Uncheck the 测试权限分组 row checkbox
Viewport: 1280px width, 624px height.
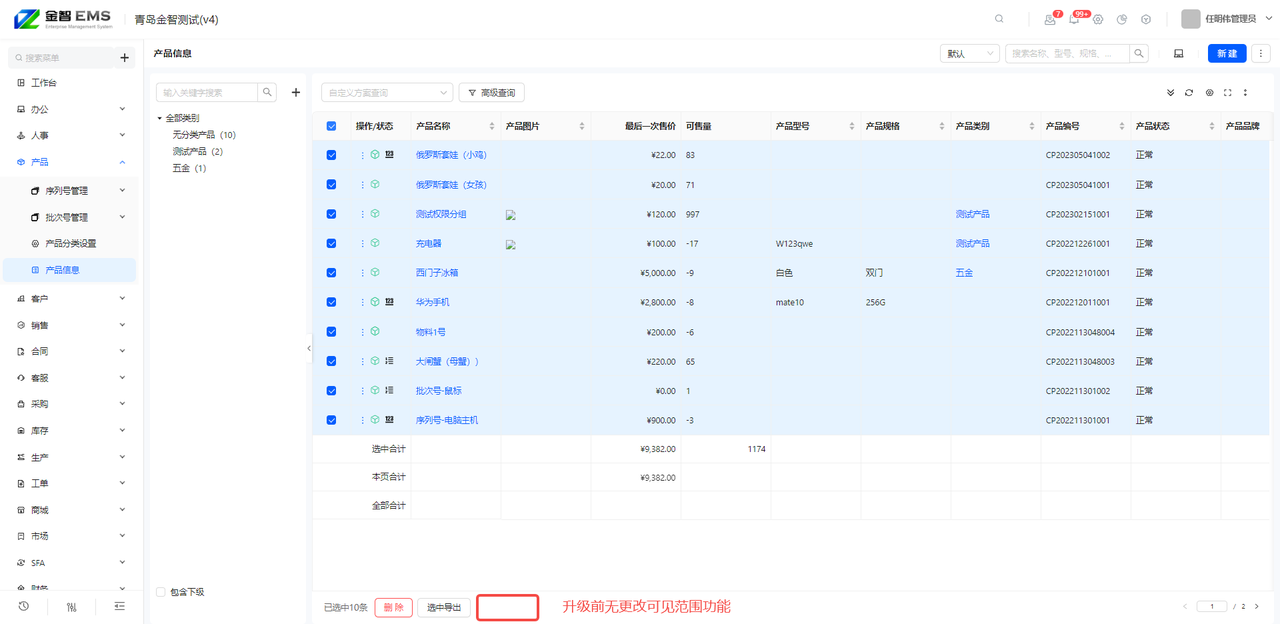331,214
